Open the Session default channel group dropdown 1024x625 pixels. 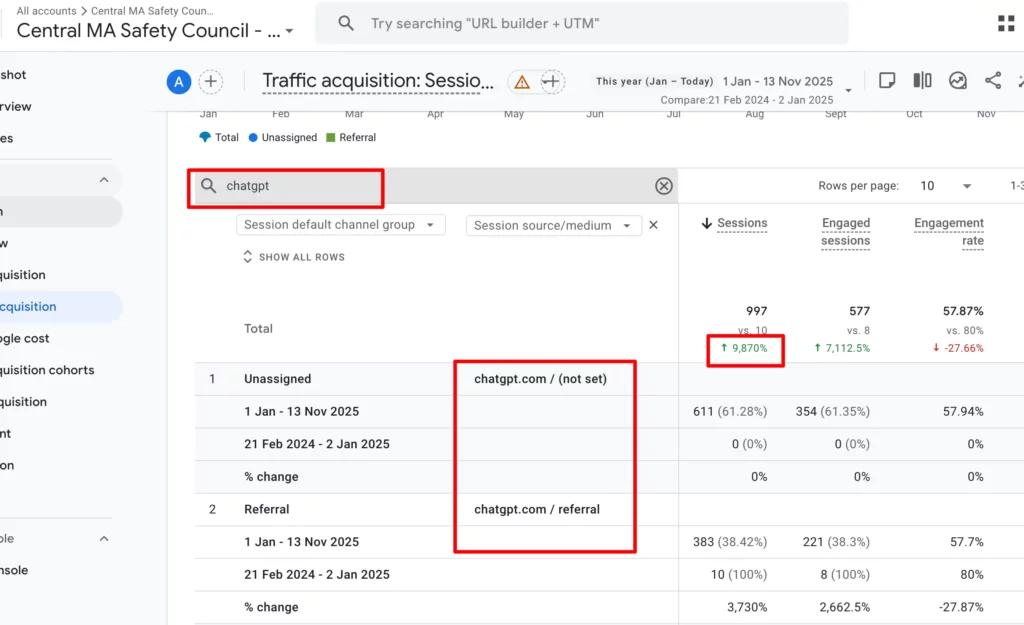tap(340, 225)
